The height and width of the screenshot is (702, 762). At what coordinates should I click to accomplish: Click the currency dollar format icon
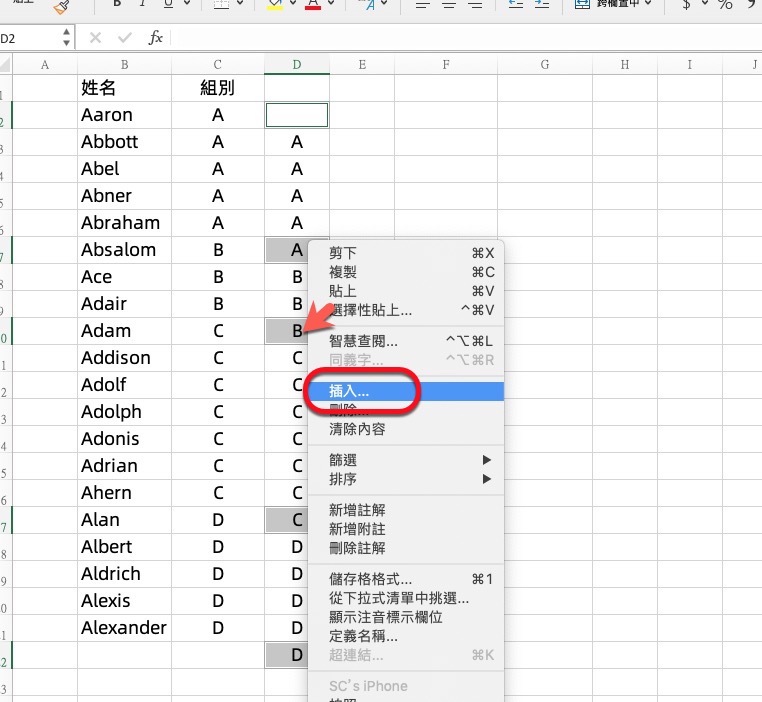click(686, 5)
